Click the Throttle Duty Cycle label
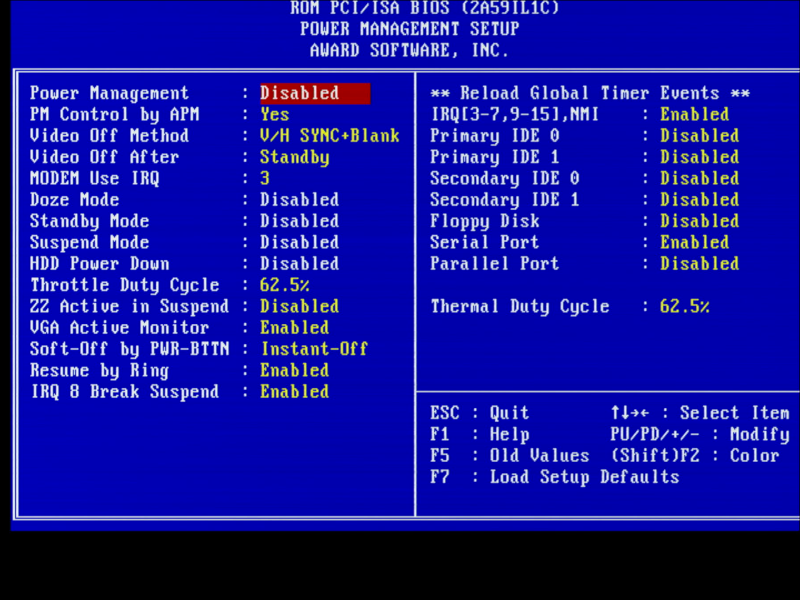800x600 pixels. click(x=124, y=285)
